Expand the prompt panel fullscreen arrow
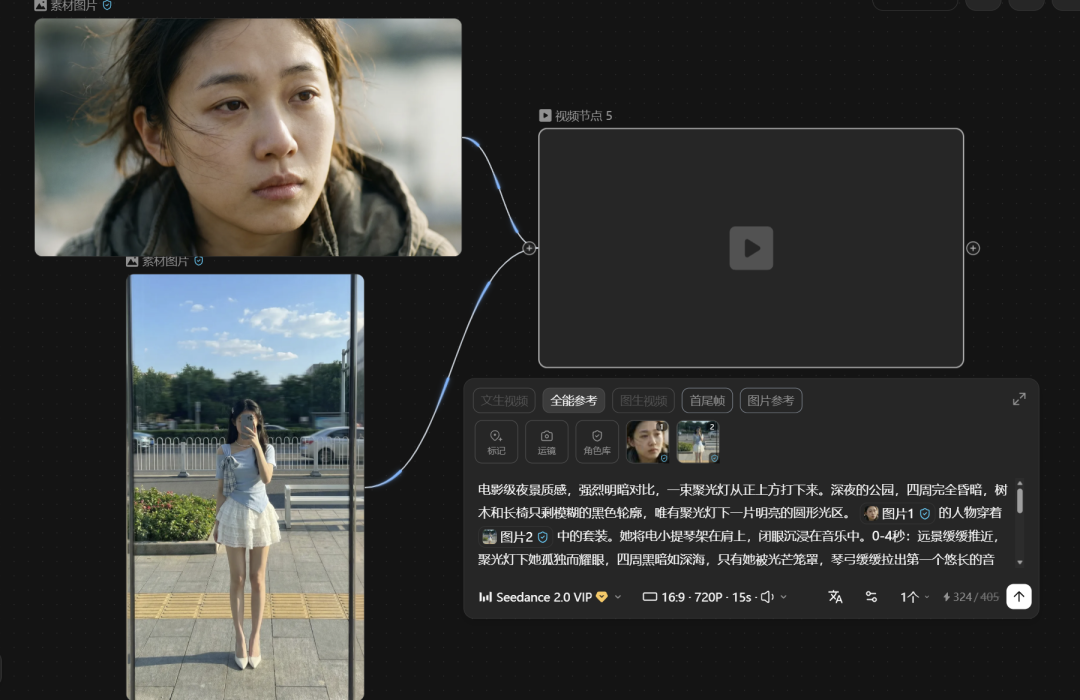 1019,398
